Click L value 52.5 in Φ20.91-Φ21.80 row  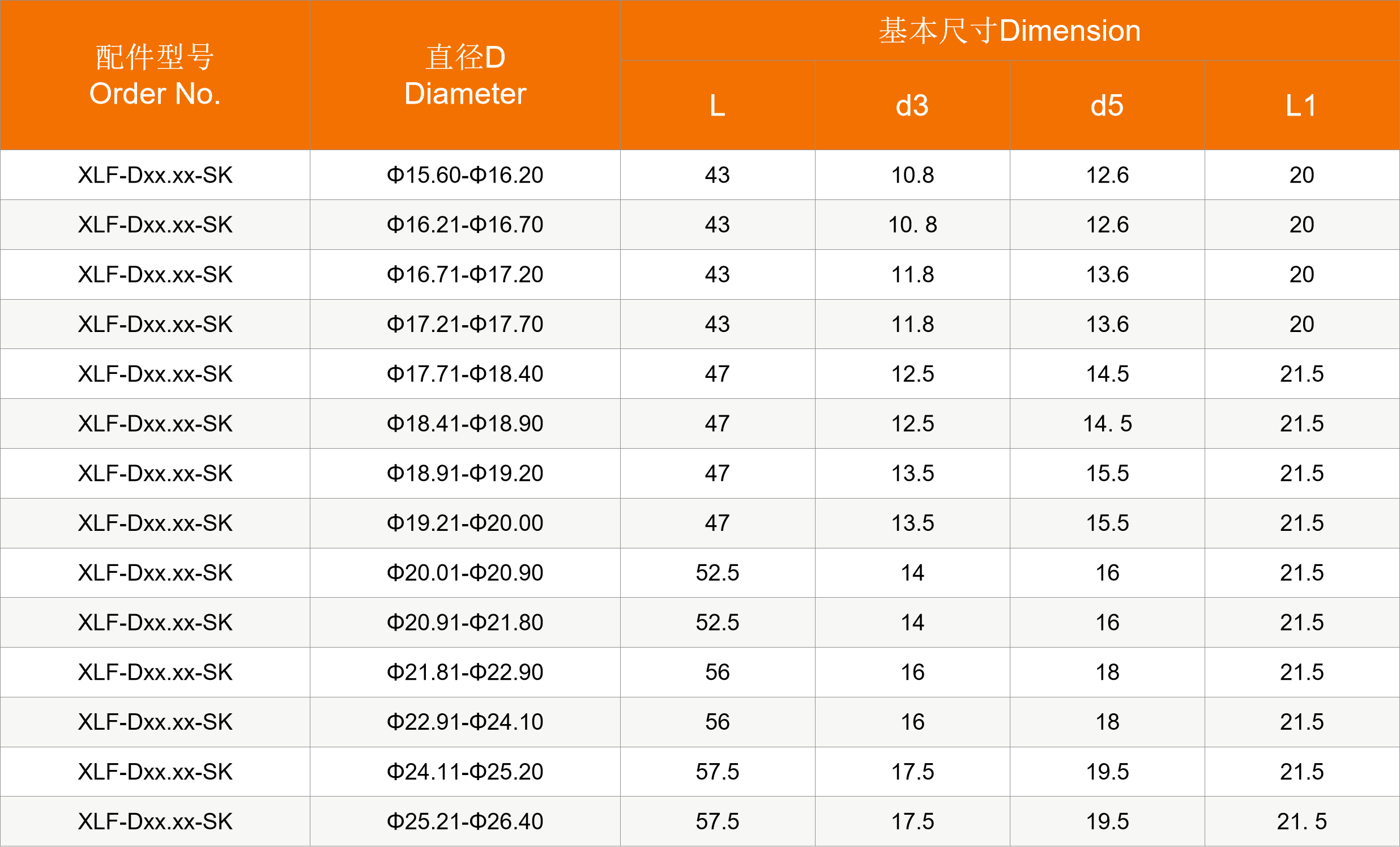coord(717,623)
